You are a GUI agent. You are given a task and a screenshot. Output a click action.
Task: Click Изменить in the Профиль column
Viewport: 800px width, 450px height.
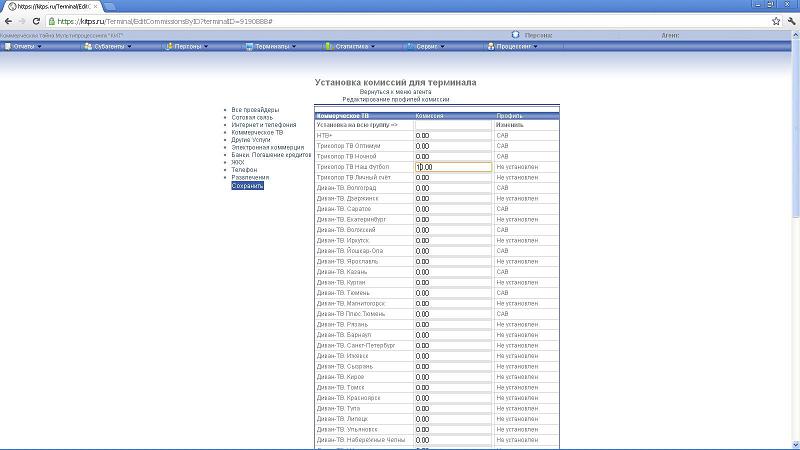(510, 125)
